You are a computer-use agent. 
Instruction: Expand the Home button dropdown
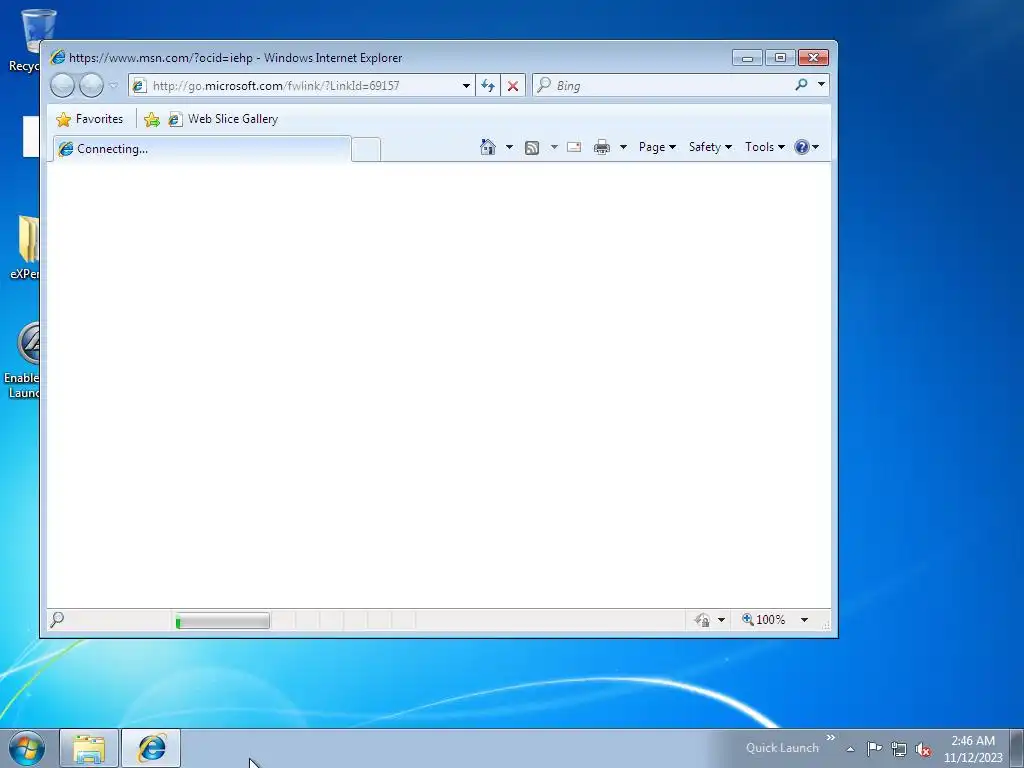[509, 147]
